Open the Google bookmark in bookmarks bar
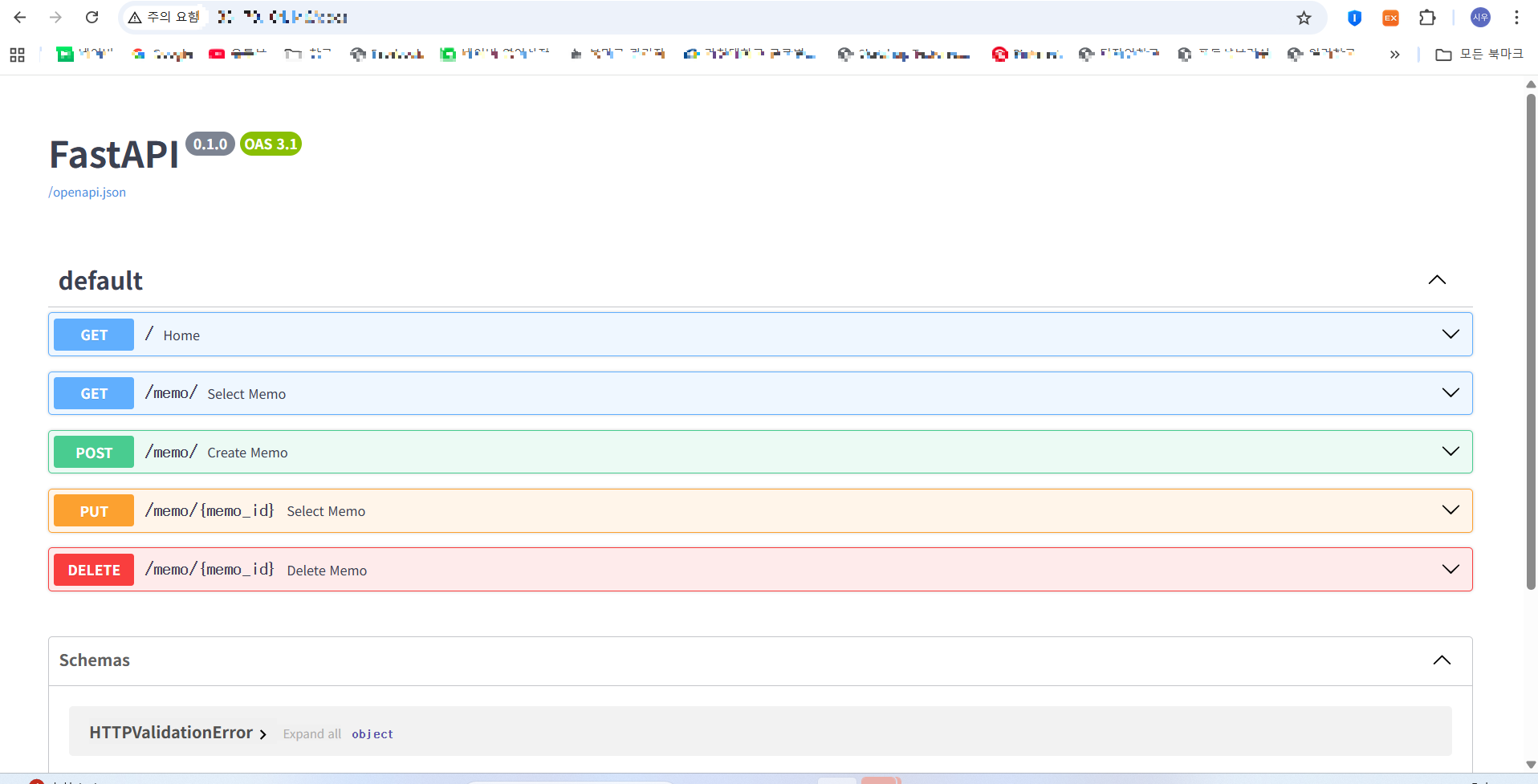Viewport: 1538px width, 784px height. pos(162,55)
